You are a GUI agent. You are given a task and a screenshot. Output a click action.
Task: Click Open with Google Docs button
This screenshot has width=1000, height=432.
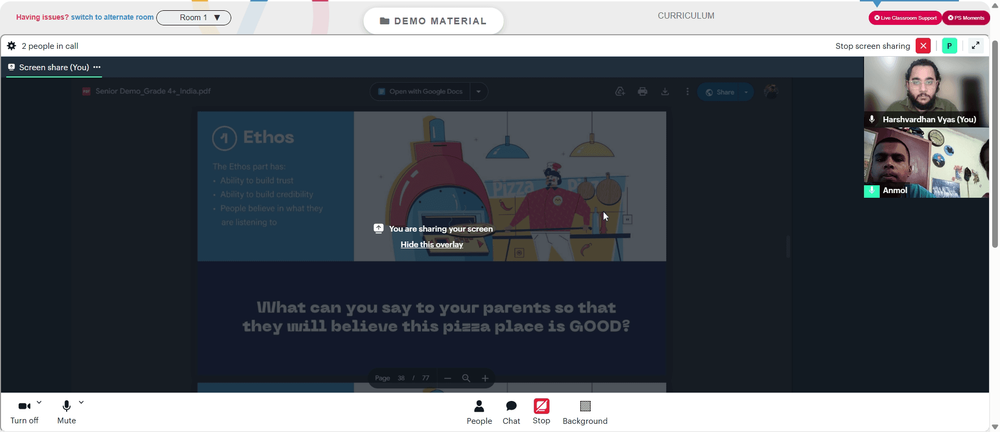pos(421,92)
